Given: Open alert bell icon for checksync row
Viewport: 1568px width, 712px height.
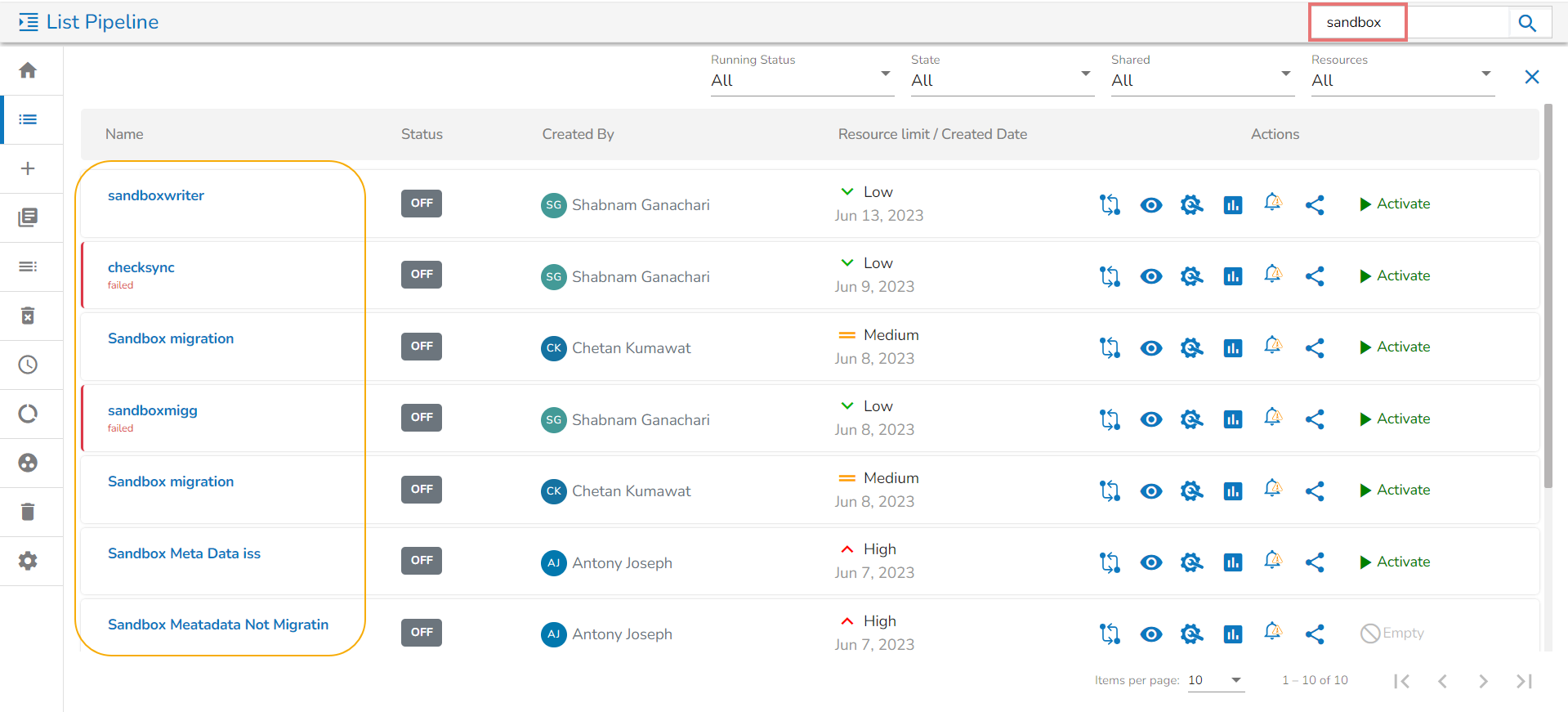Looking at the screenshot, I should pyautogui.click(x=1272, y=275).
